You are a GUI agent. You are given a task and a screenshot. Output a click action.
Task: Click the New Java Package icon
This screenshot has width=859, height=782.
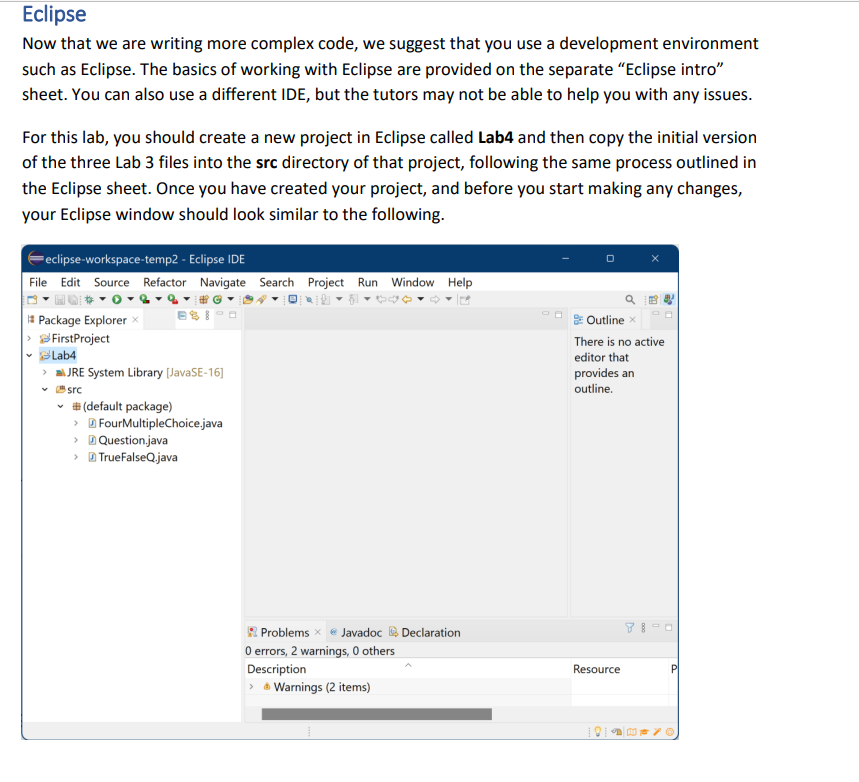(204, 299)
